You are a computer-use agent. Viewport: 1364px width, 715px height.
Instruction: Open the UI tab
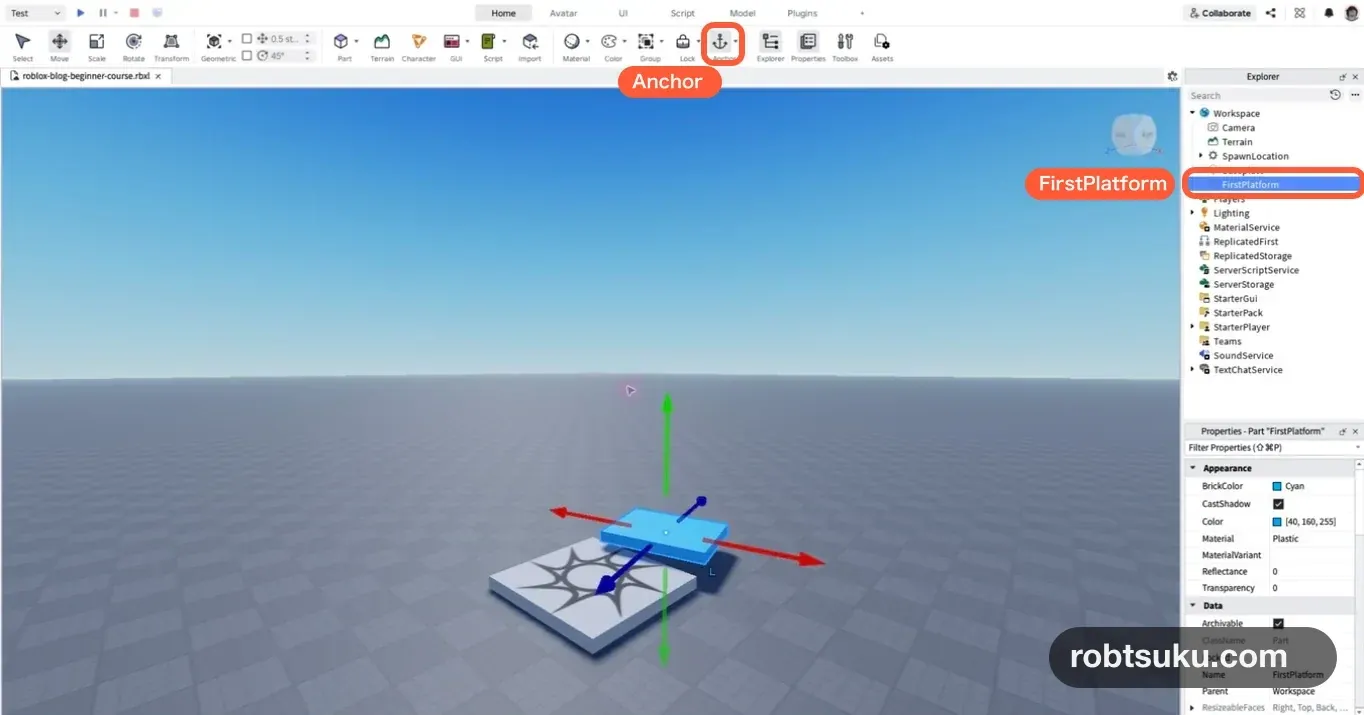click(623, 13)
